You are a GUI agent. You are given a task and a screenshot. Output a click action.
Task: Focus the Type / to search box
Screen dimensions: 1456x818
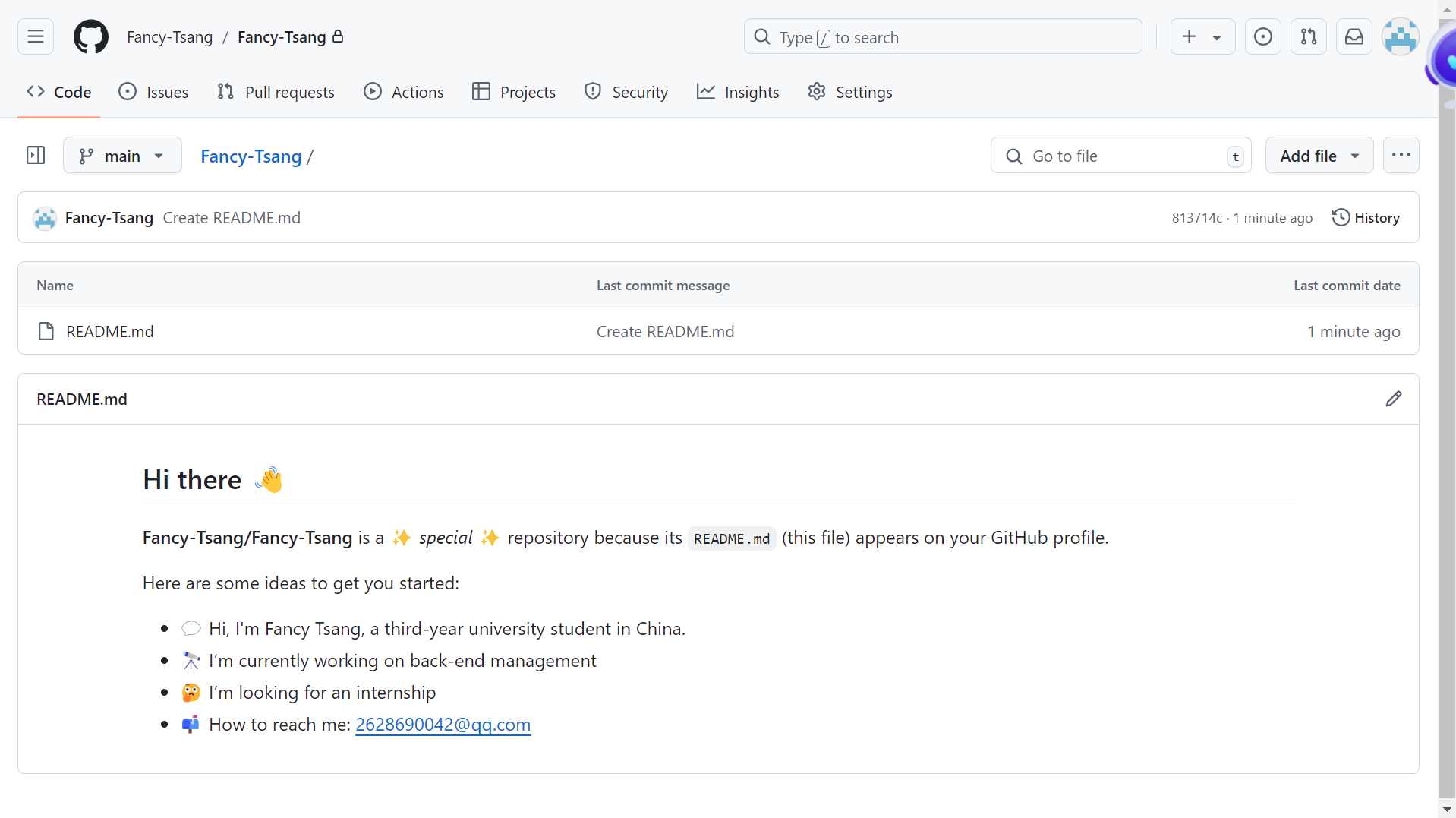(943, 36)
